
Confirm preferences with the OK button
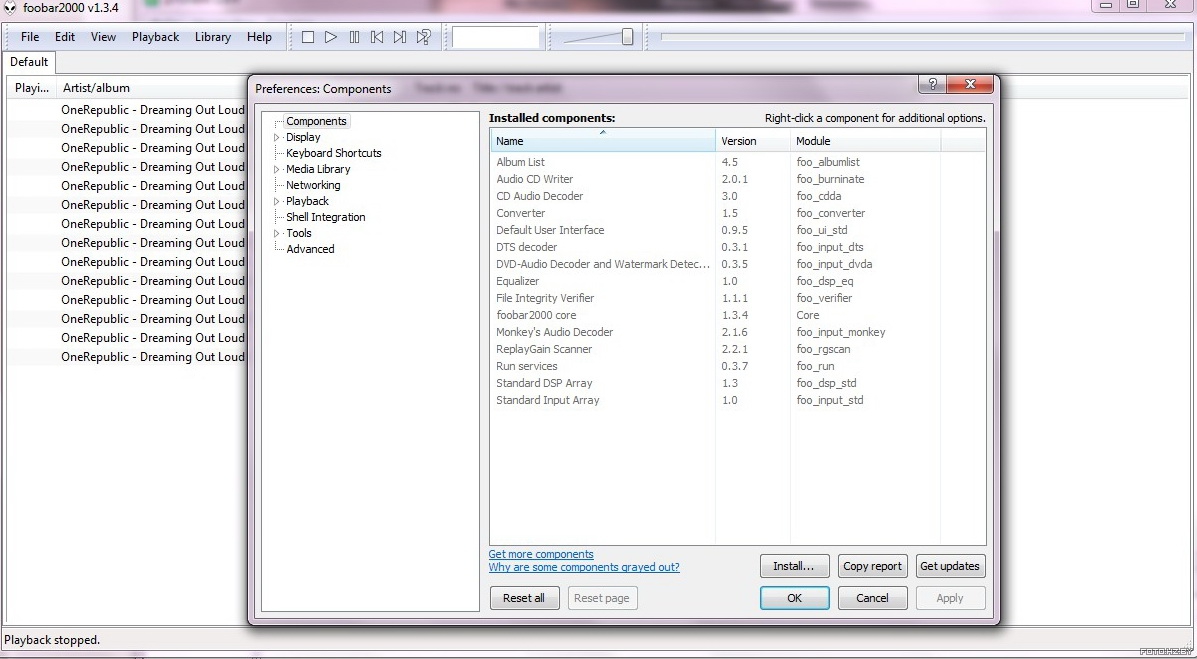[795, 598]
